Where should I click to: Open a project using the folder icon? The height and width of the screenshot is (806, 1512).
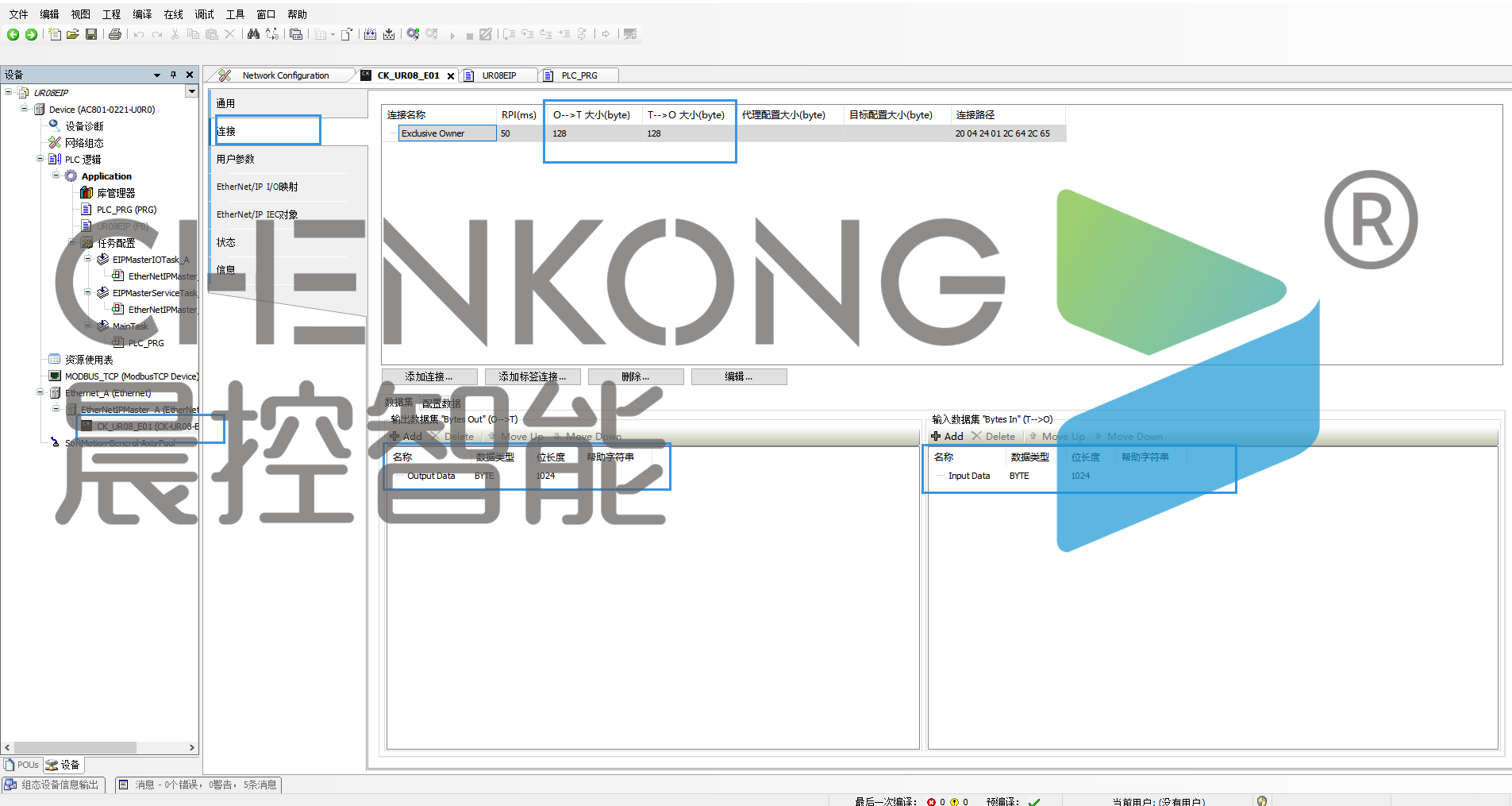click(x=72, y=34)
